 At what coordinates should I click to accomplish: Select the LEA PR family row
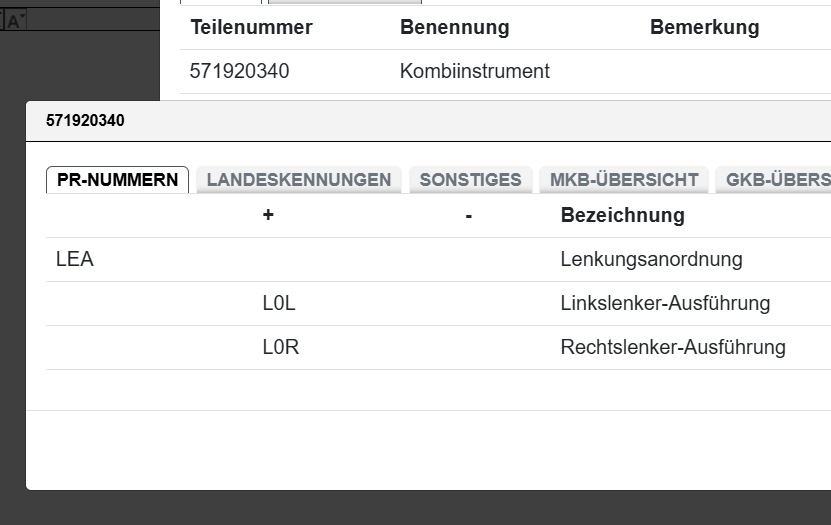point(75,260)
